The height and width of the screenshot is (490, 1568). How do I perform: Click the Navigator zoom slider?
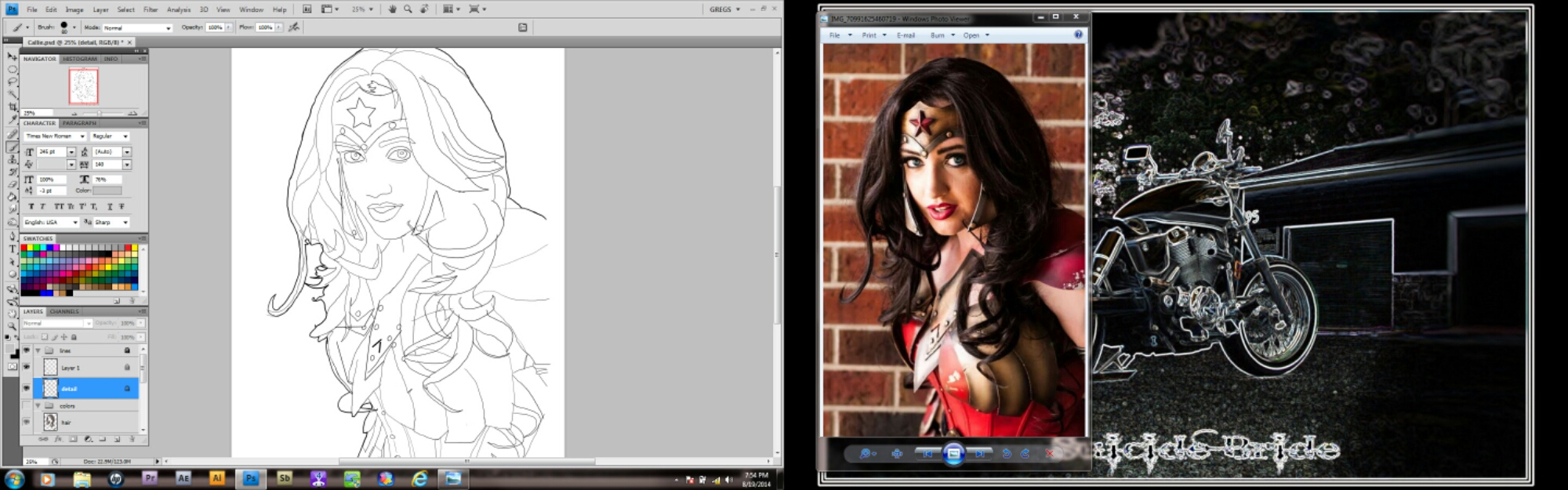pyautogui.click(x=100, y=113)
